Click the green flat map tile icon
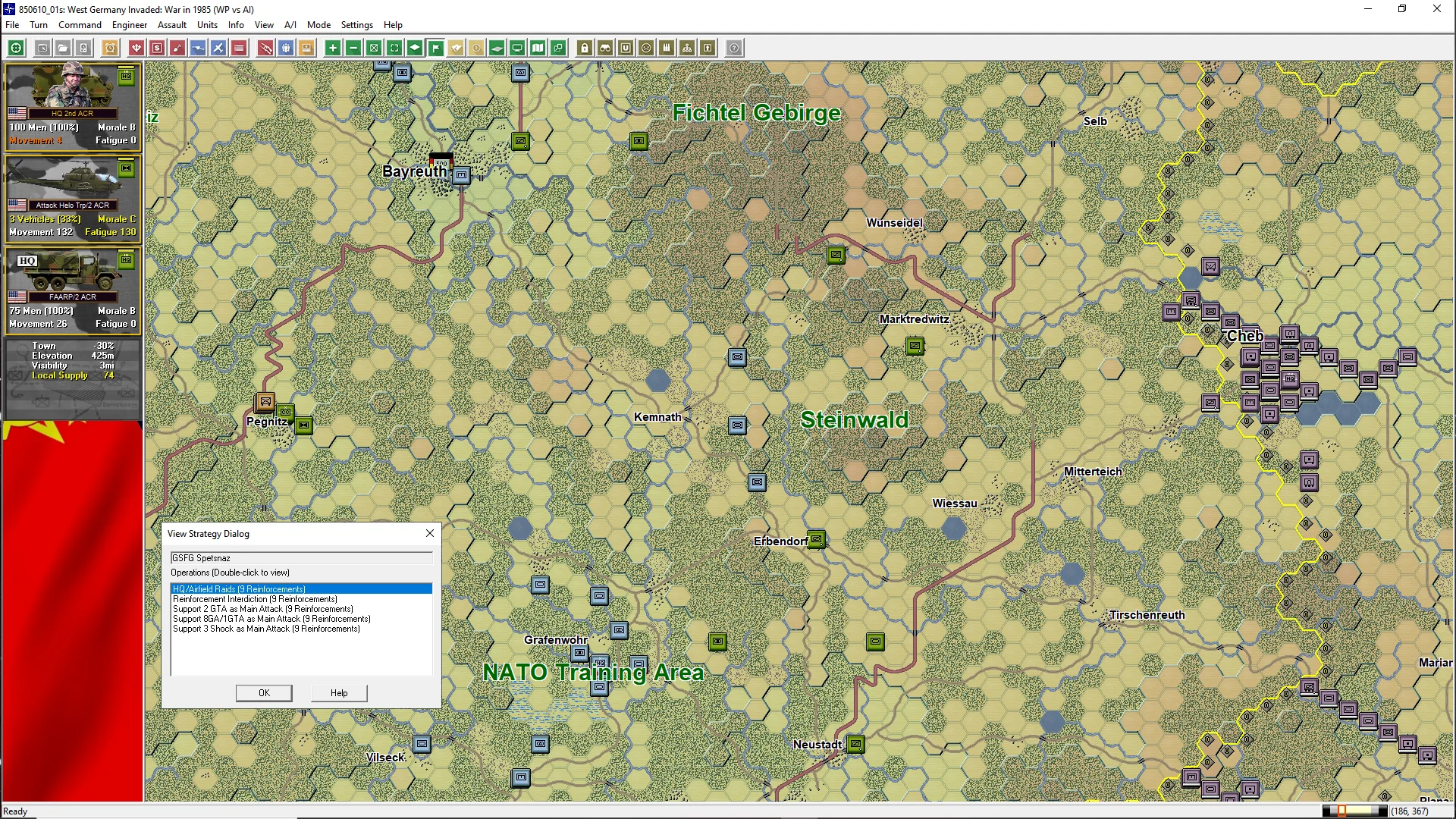 [497, 48]
